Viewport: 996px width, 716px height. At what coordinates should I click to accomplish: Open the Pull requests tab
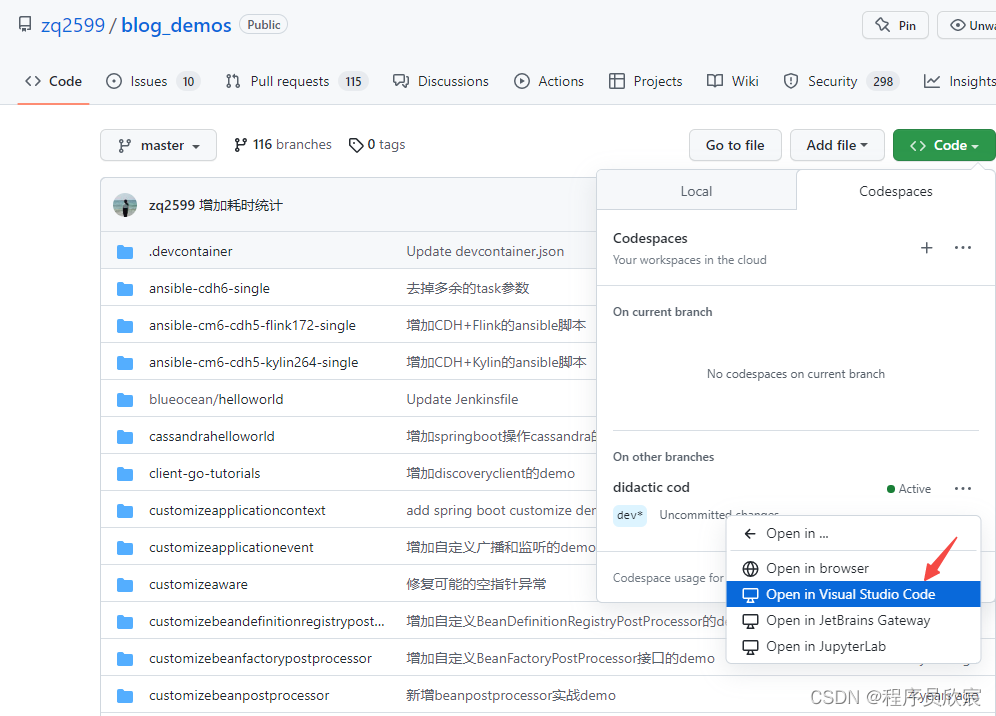(296, 81)
